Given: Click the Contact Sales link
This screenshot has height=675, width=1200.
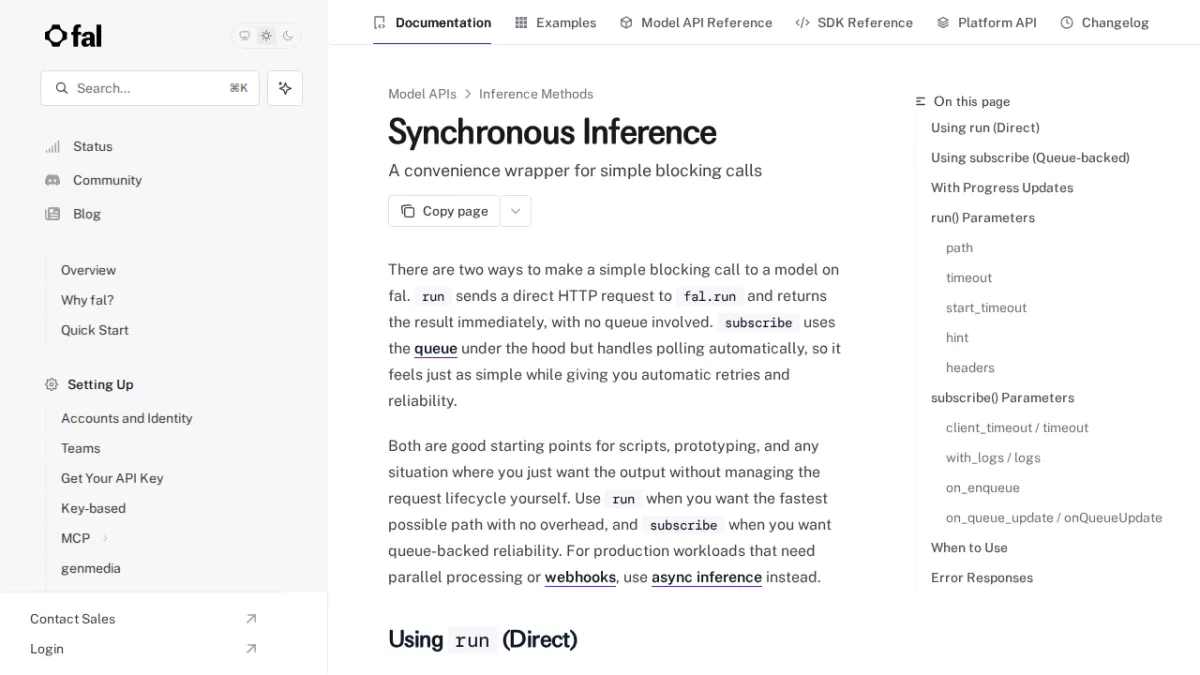Looking at the screenshot, I should (73, 619).
